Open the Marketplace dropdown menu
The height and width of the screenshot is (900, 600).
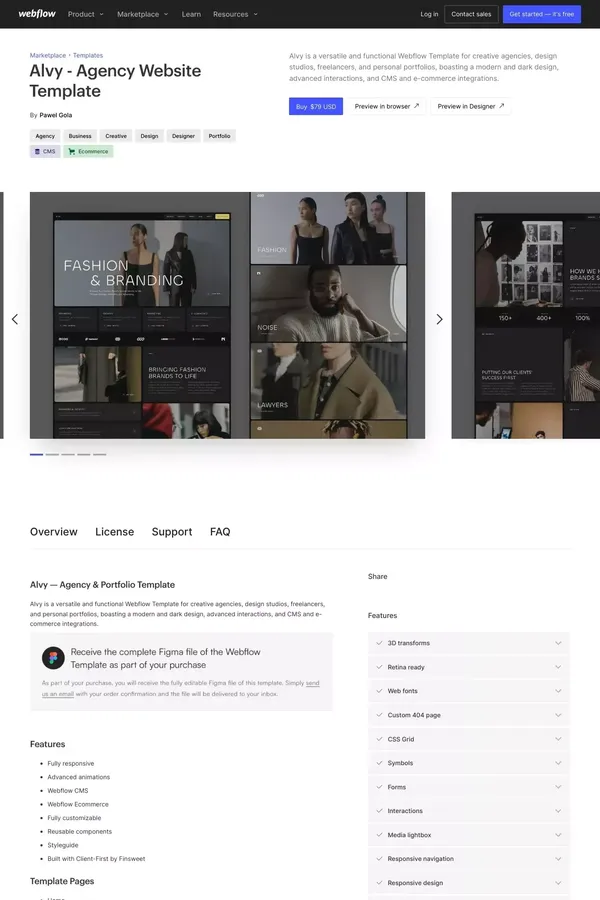[142, 14]
